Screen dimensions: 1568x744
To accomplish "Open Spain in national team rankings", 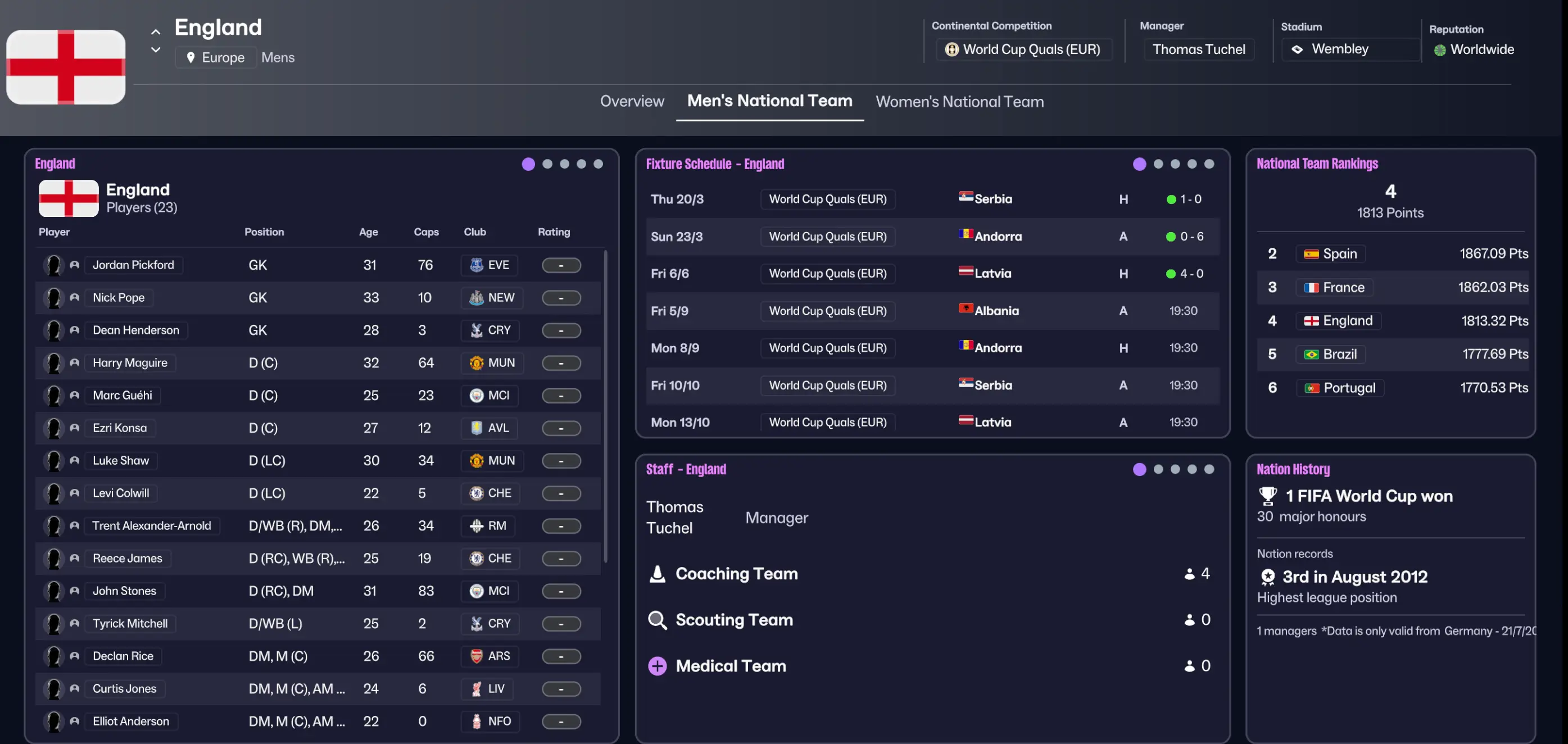I will point(1331,254).
